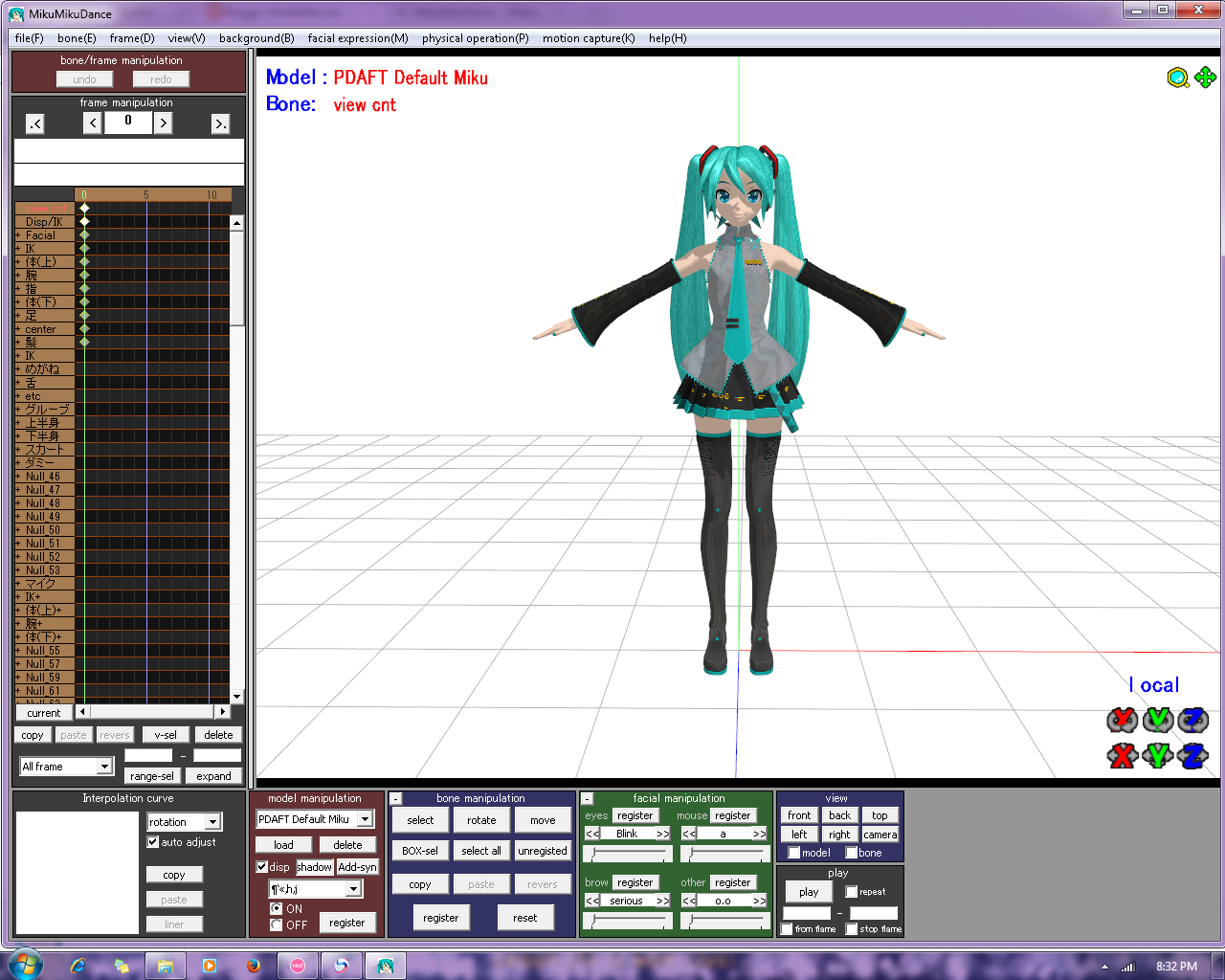Check the repeat box in play panel

851,891
